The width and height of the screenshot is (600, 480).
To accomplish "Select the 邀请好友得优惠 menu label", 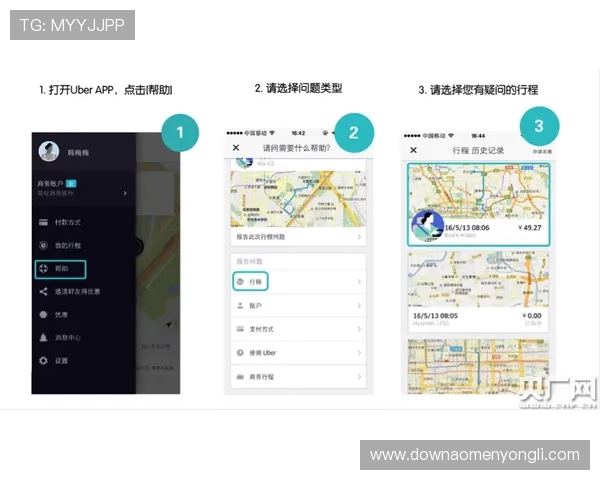I will (x=77, y=292).
